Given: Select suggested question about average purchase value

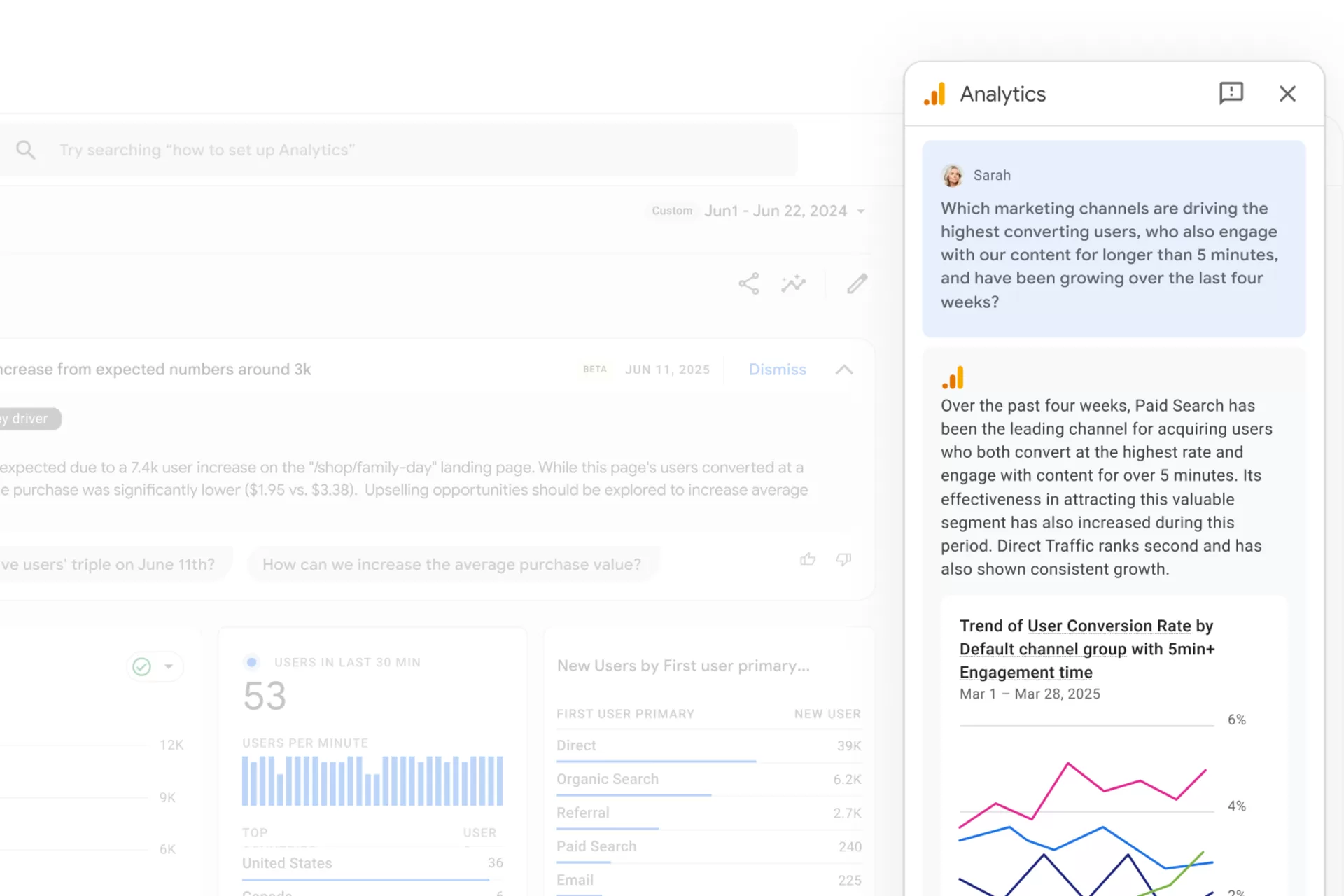Looking at the screenshot, I should tap(451, 565).
